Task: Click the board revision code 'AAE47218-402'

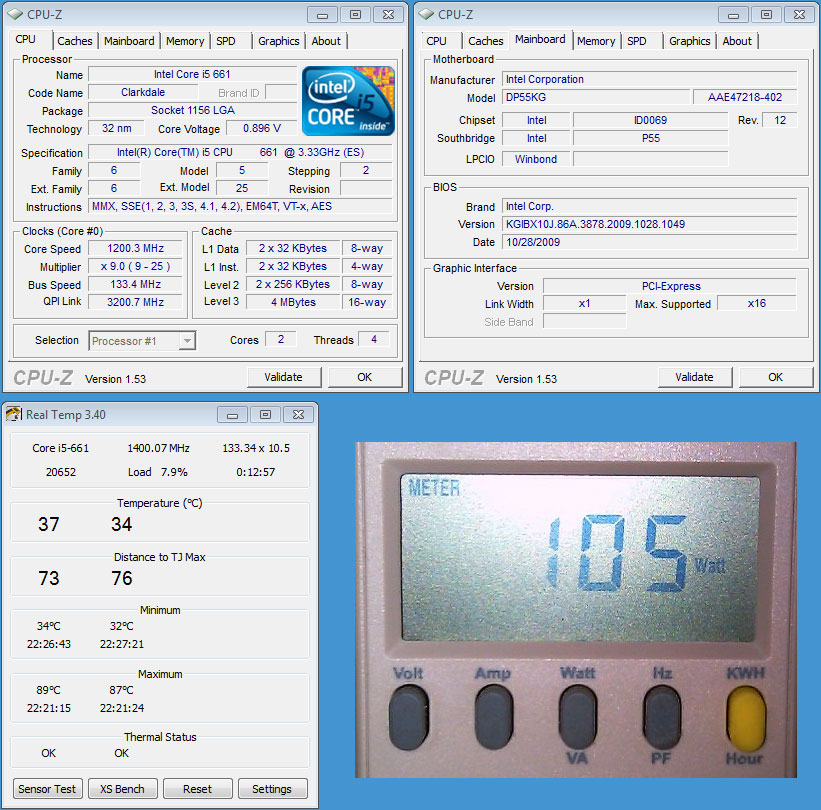Action: click(x=745, y=97)
